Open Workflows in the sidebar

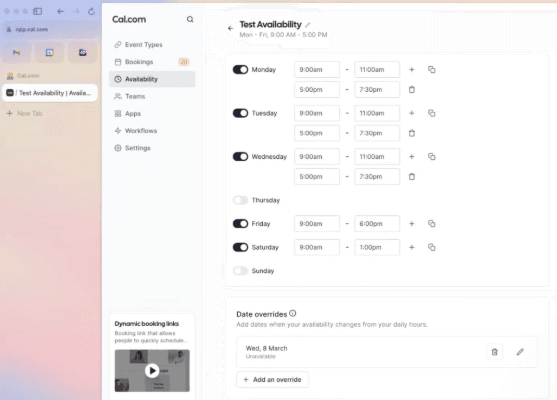click(x=152, y=131)
